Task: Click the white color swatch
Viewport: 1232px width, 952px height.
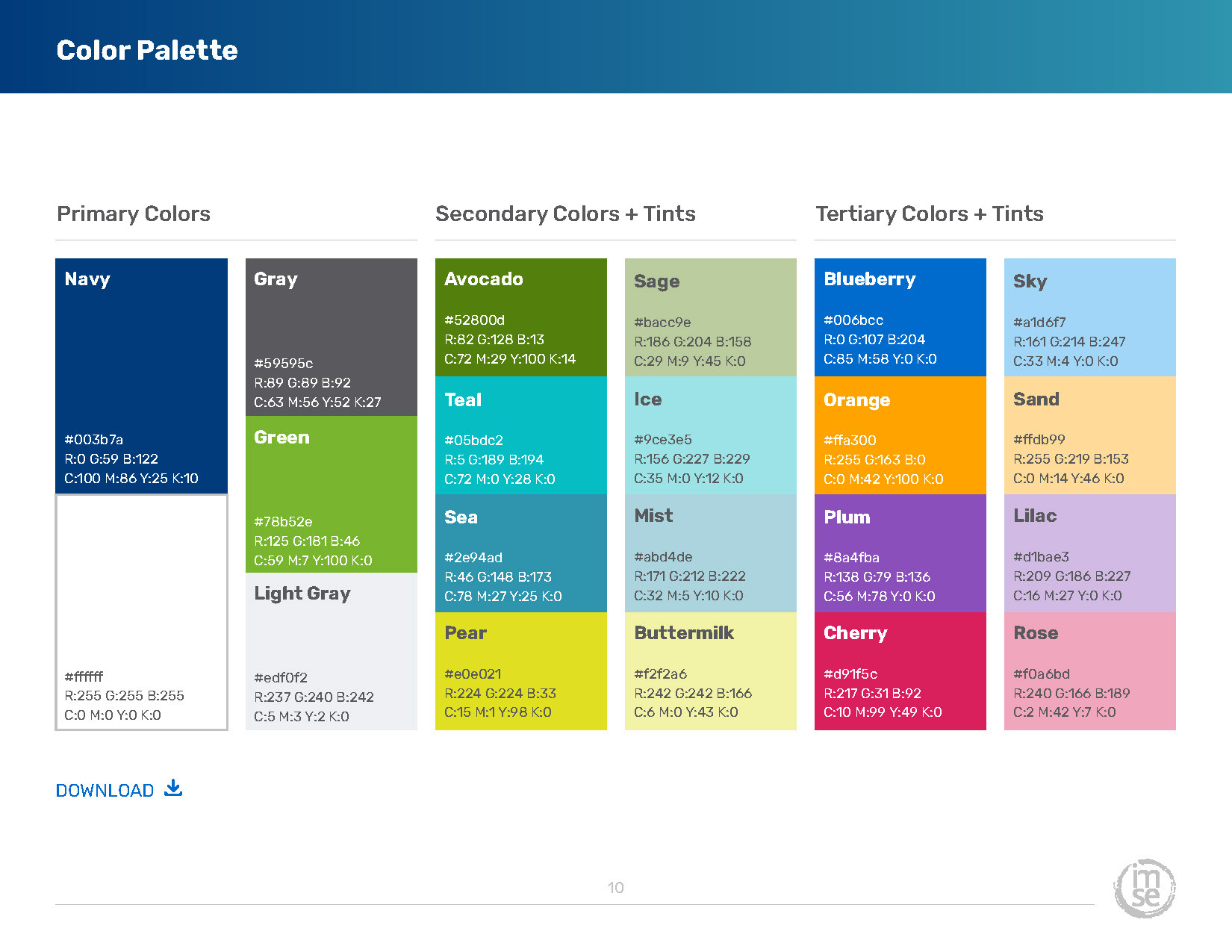Action: coord(141,612)
